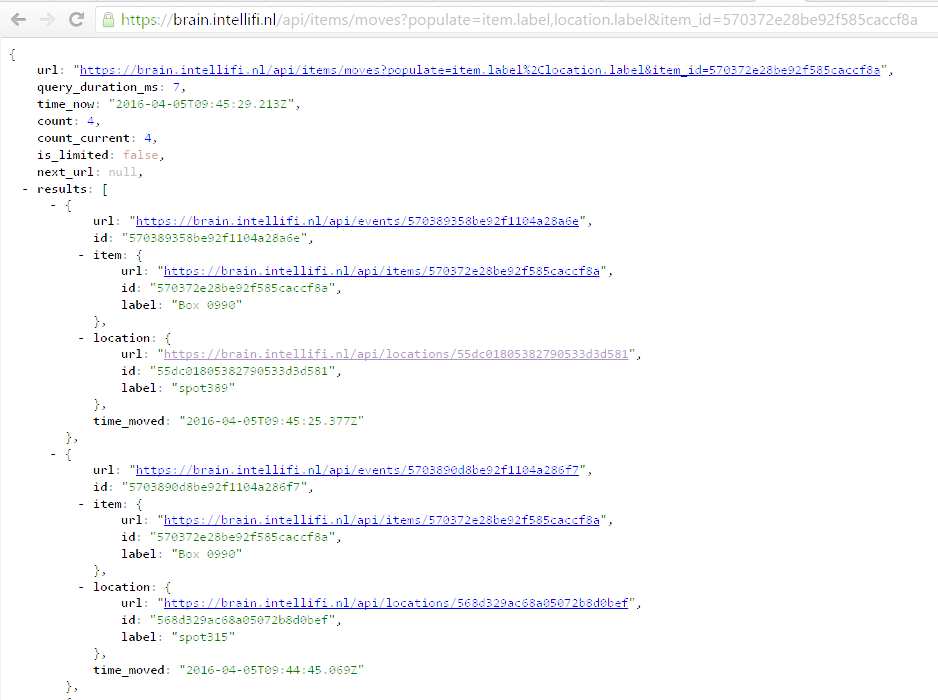The image size is (938, 700).
Task: Open items link in first result
Action: click(382, 271)
